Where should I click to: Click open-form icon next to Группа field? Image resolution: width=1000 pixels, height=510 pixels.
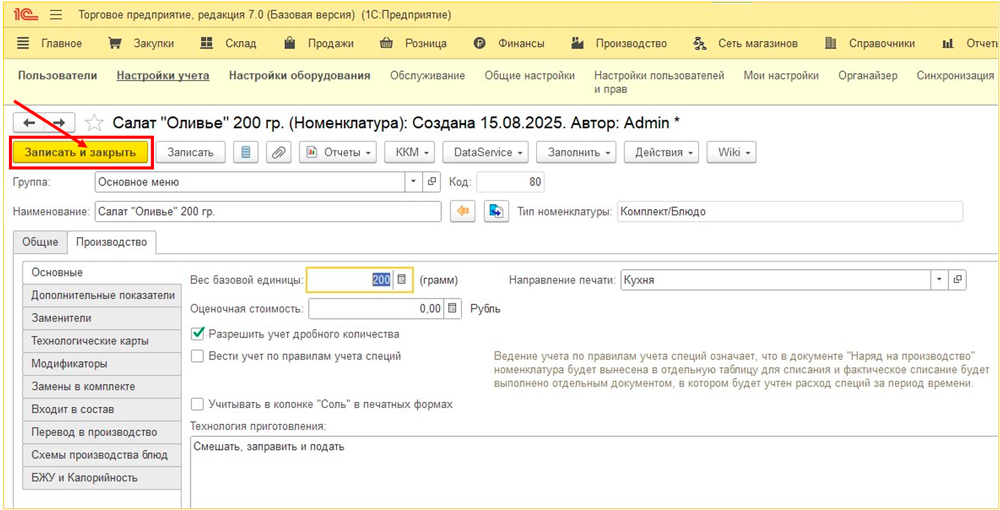pos(432,182)
